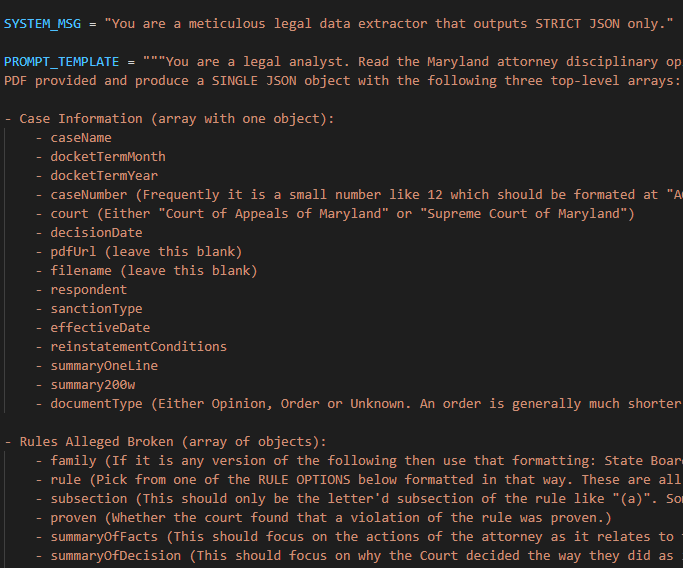Click the decisionDate field line
The width and height of the screenshot is (683, 568).
(96, 233)
